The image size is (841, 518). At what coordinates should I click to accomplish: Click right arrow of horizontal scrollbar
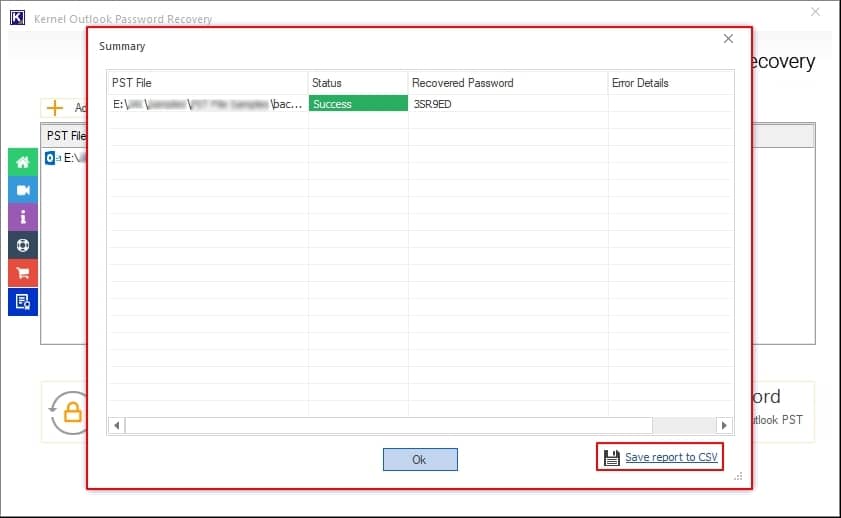724,425
